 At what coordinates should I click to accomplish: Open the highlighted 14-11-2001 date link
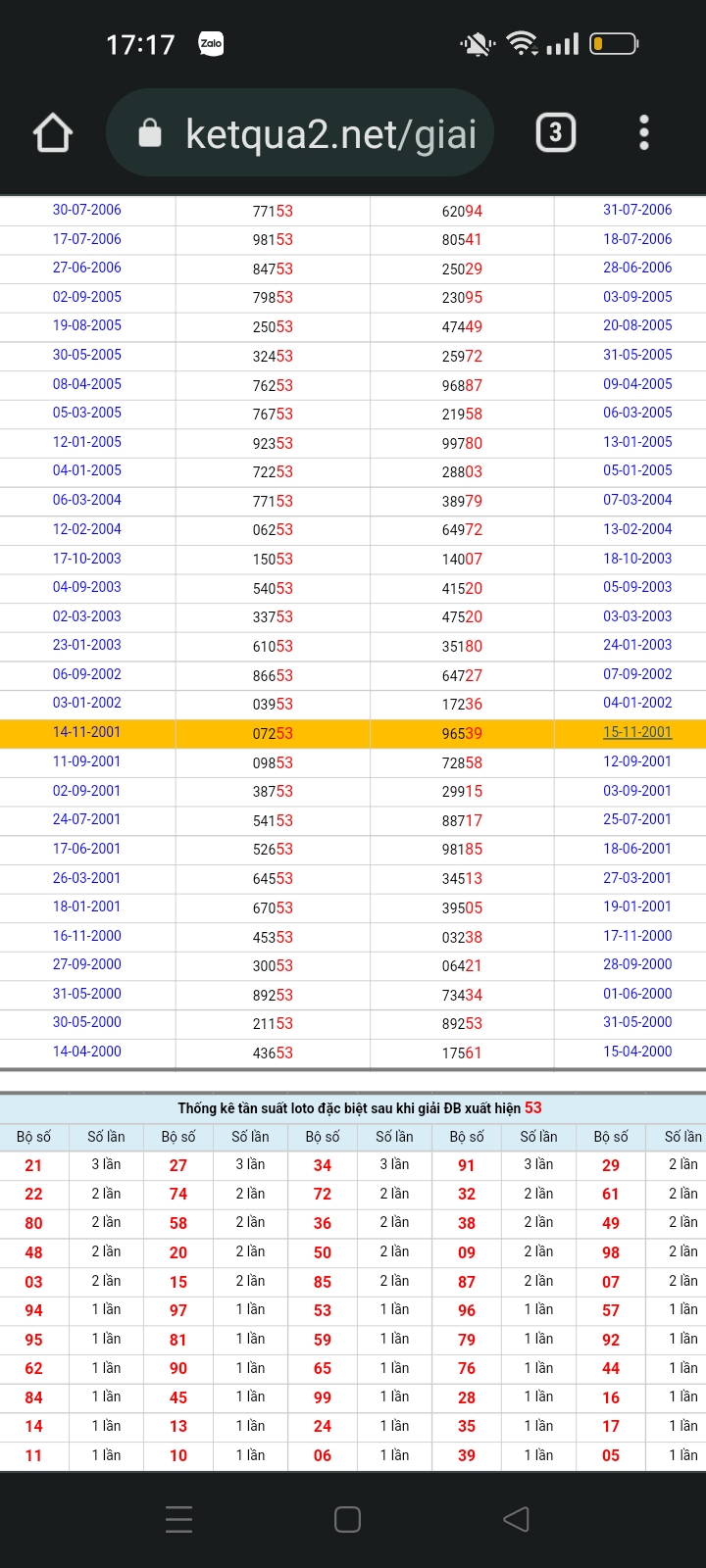coord(87,732)
